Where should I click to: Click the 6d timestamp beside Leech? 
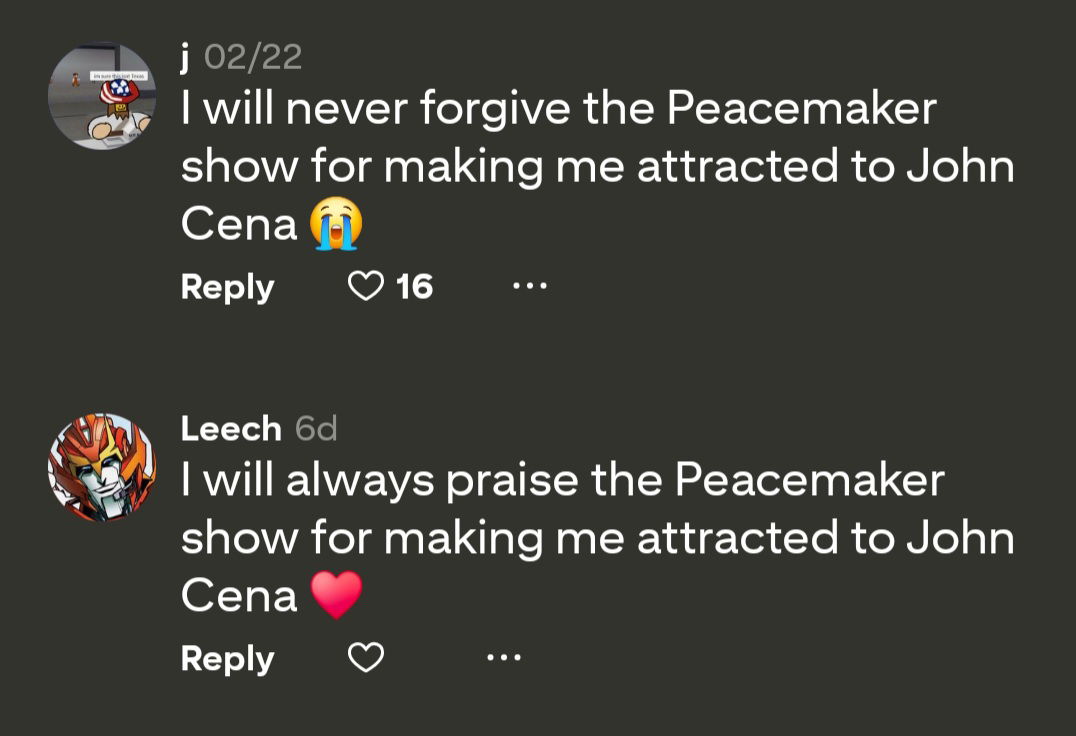(317, 429)
